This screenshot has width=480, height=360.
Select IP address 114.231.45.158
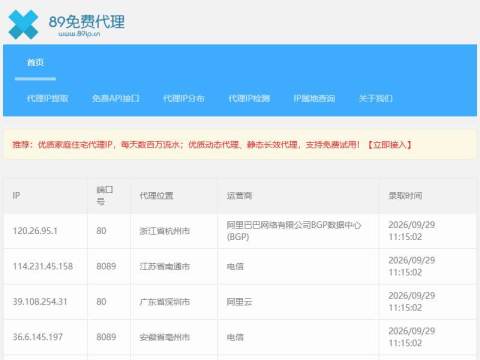point(43,266)
